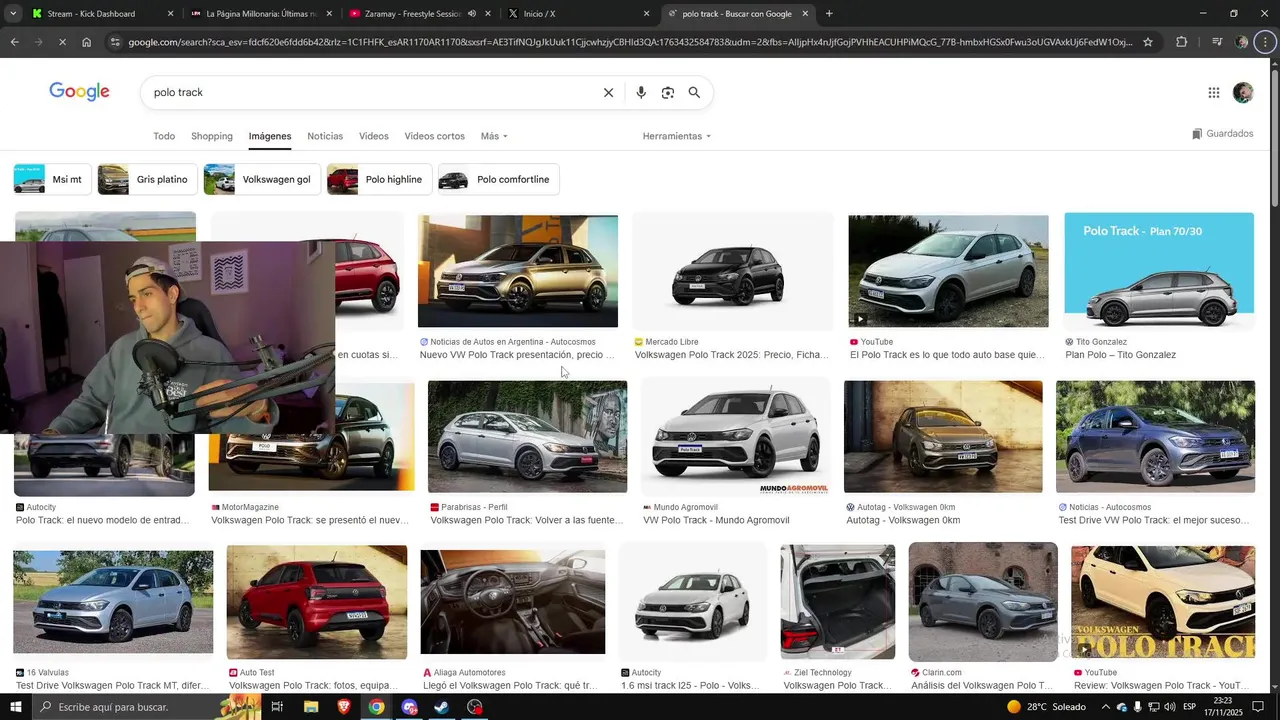
Task: Show hidden system tray icons
Action: [x=1104, y=707]
